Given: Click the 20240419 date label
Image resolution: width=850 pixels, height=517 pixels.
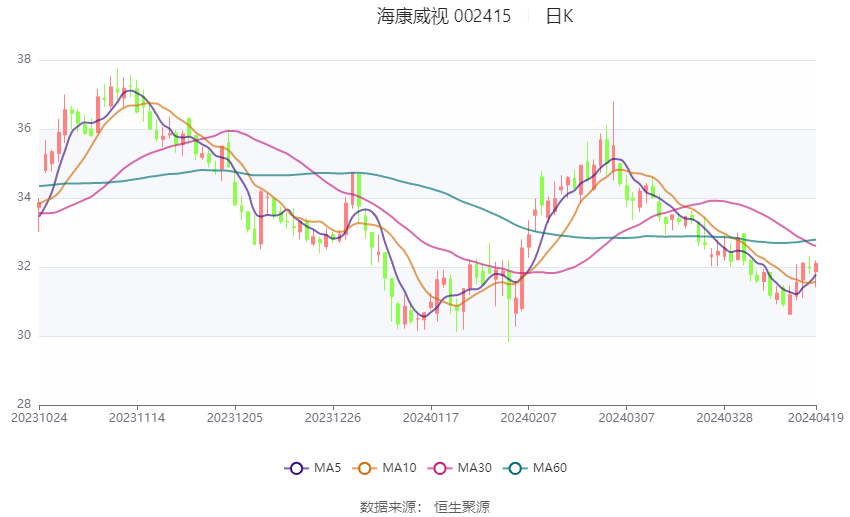Looking at the screenshot, I should pos(815,416).
